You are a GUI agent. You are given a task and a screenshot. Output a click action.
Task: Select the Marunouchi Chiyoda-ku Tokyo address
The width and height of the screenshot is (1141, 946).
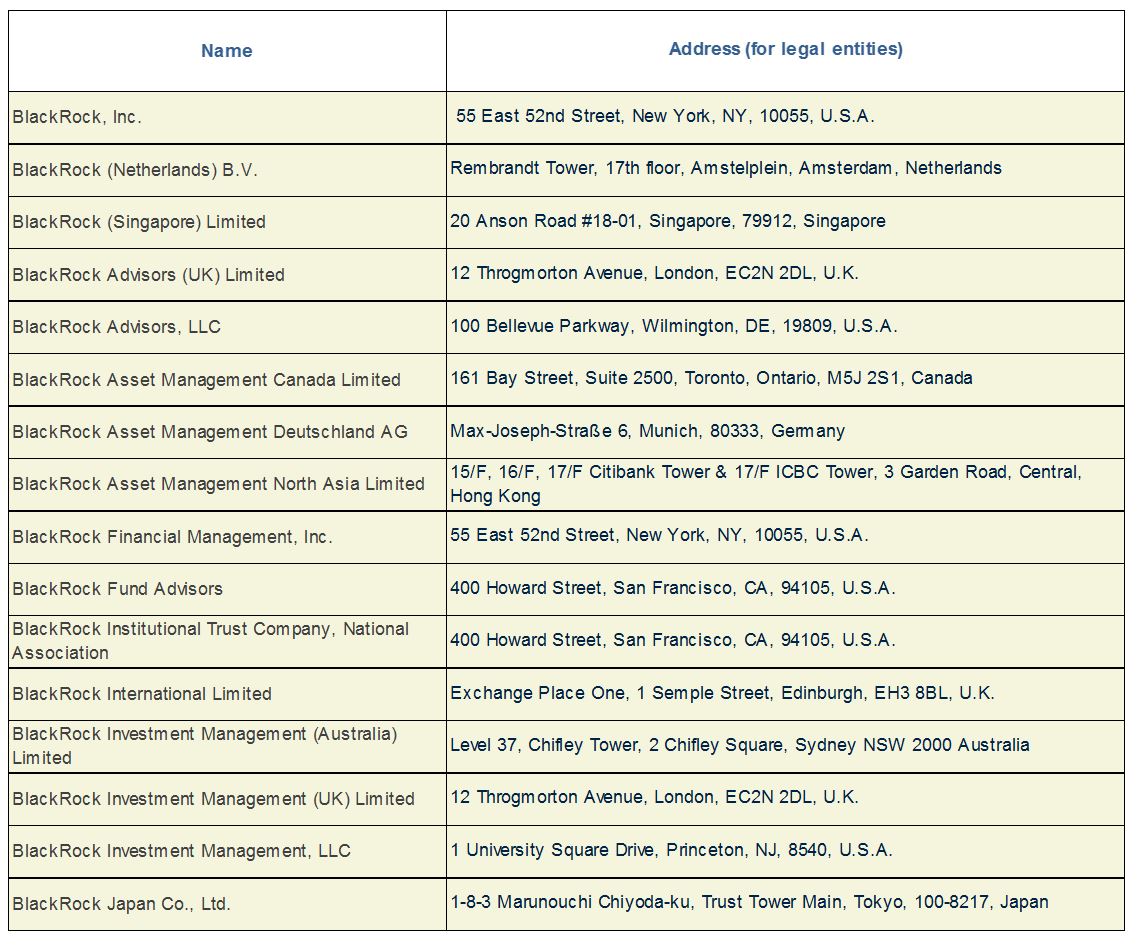[785, 904]
